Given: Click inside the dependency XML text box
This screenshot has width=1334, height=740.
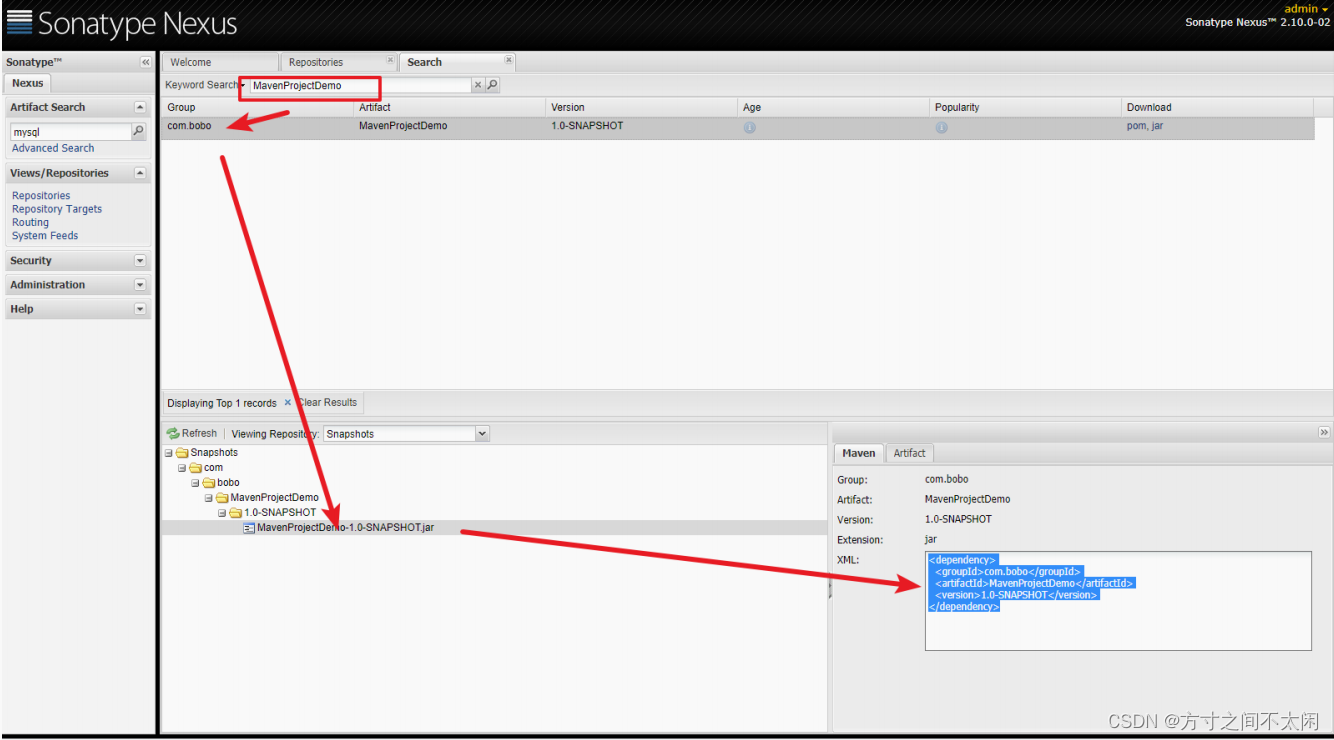Looking at the screenshot, I should (1118, 601).
